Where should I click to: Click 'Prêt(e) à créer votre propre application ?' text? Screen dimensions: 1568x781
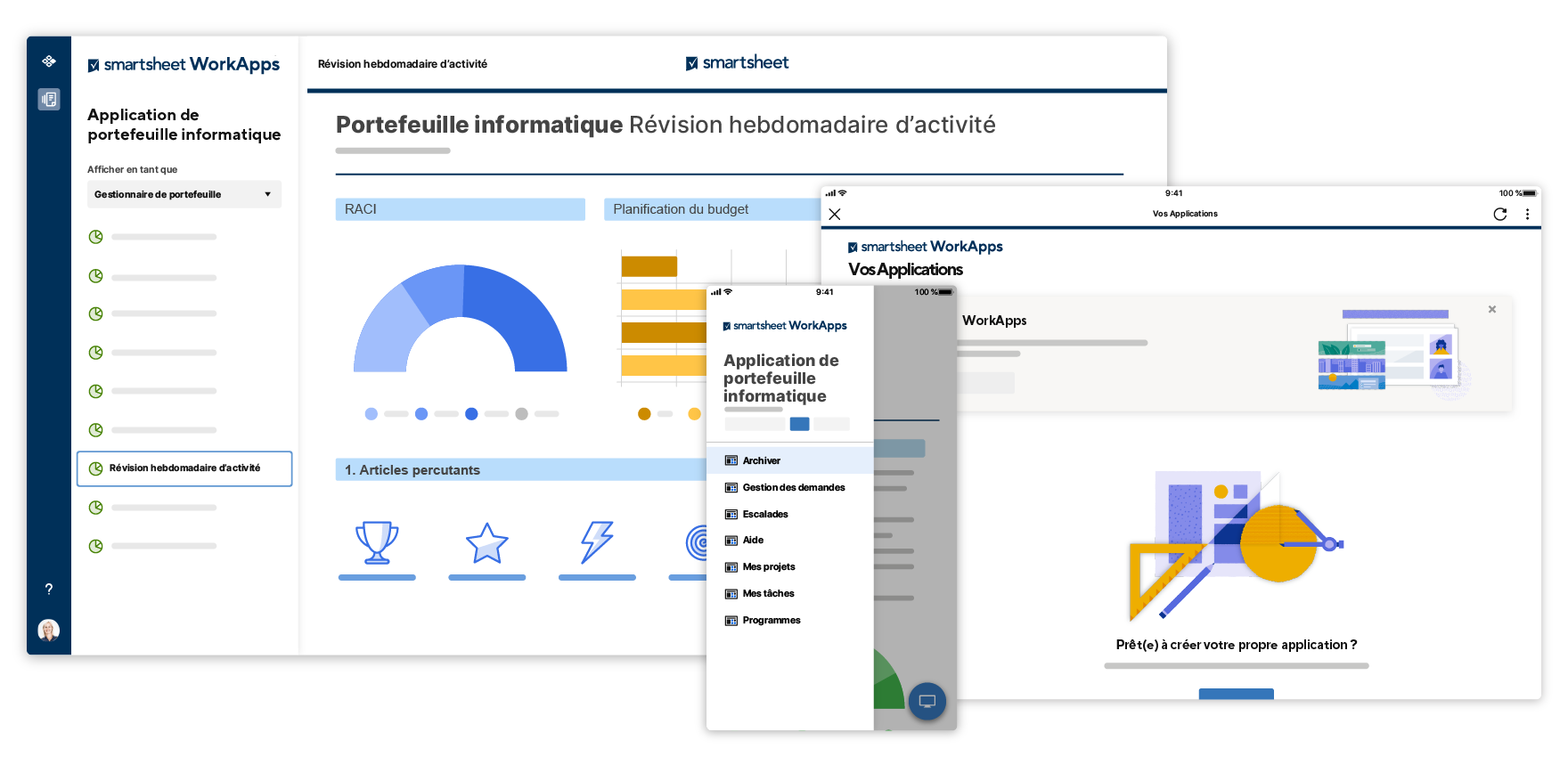[x=1237, y=645]
